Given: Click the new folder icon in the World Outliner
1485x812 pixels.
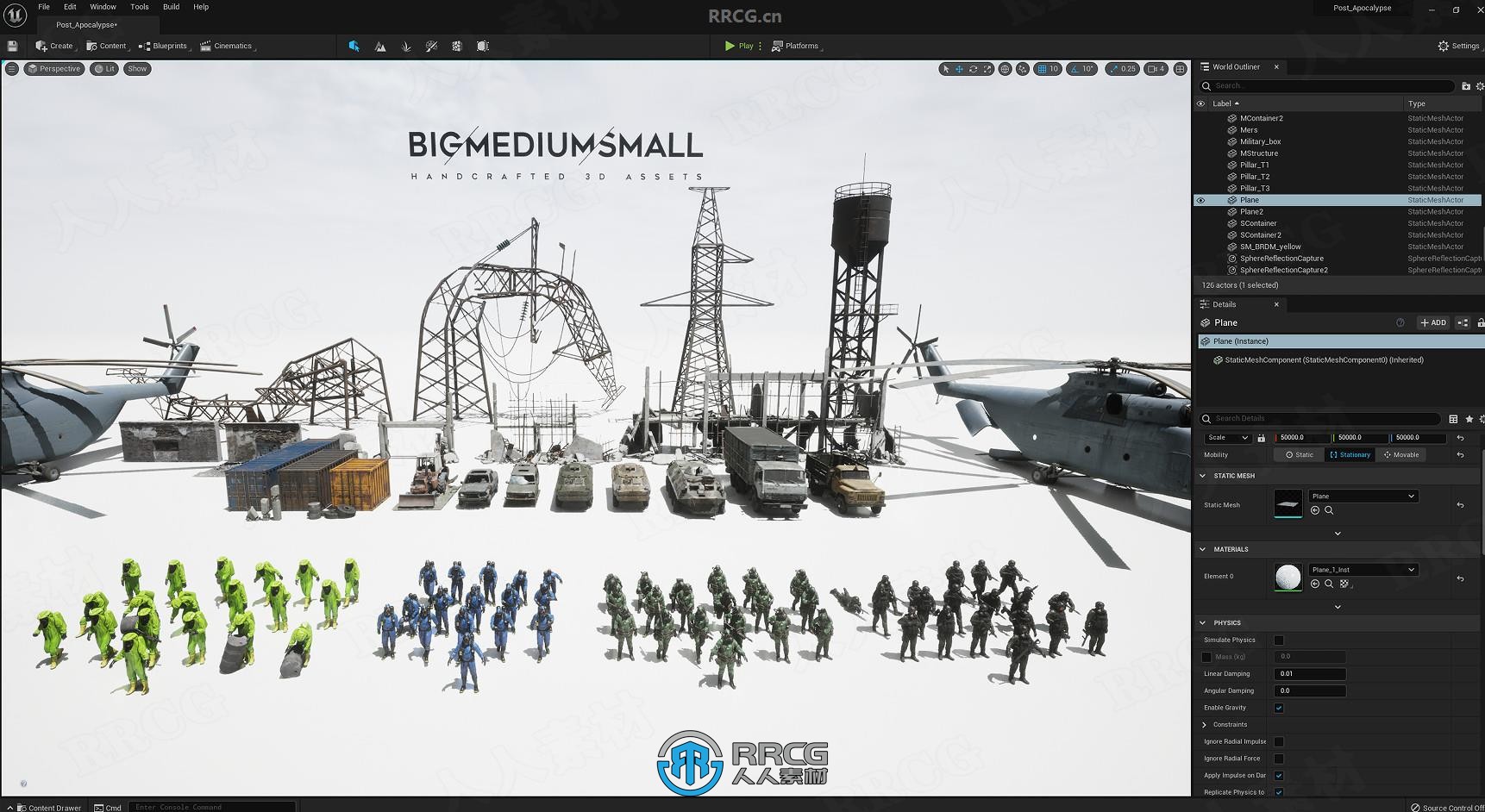Looking at the screenshot, I should click(x=1465, y=86).
